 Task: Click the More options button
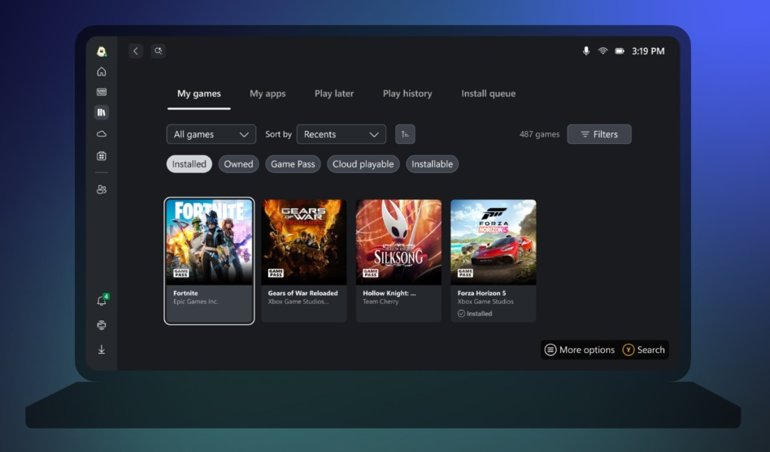tap(579, 350)
